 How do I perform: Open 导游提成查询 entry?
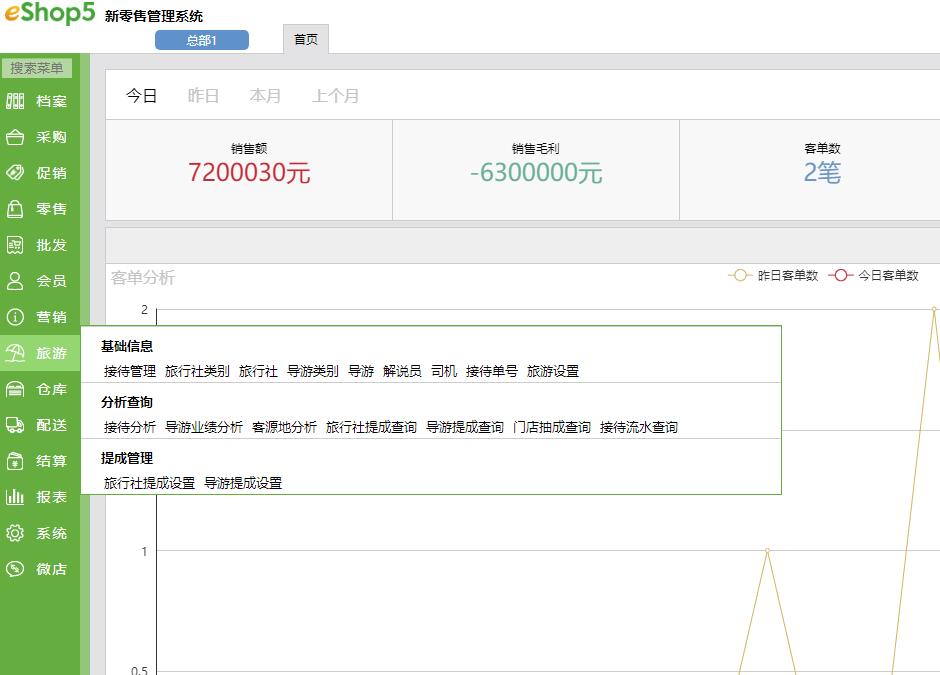[x=465, y=427]
